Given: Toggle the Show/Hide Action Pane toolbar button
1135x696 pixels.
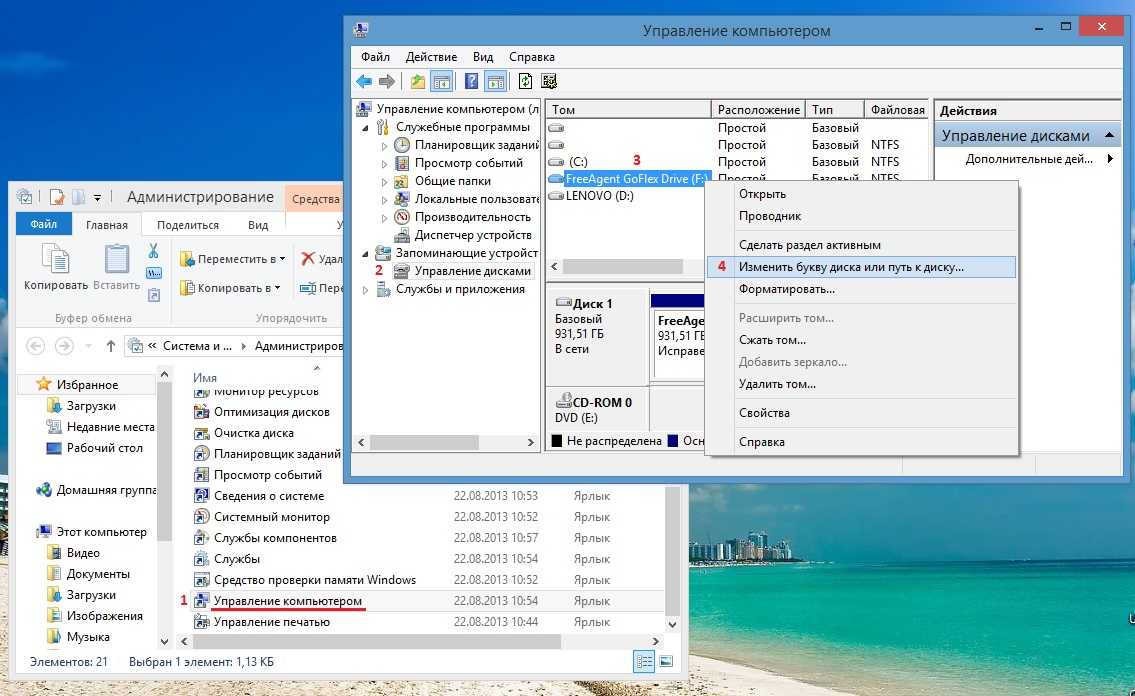Looking at the screenshot, I should tap(495, 82).
